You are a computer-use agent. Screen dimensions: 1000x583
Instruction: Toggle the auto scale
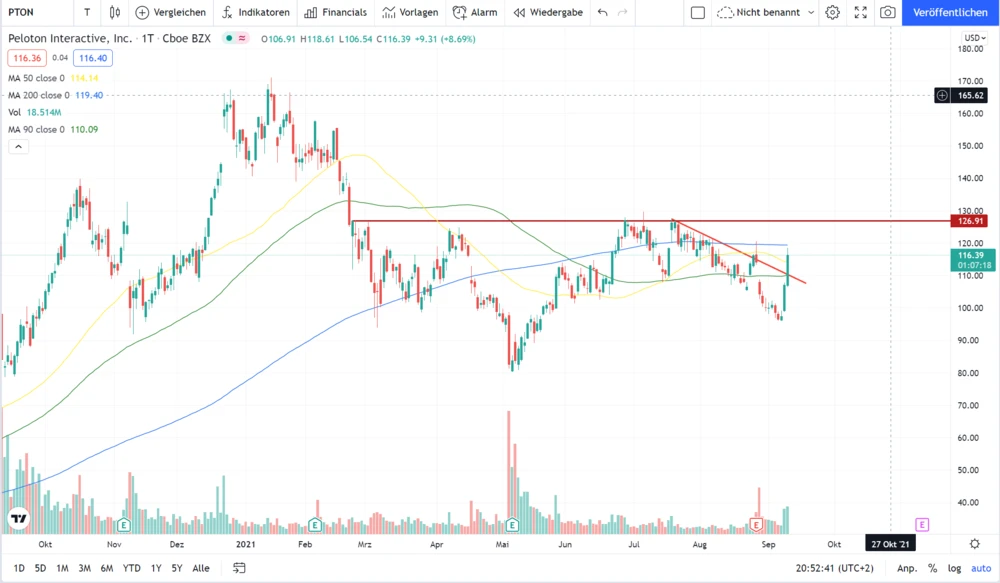pyautogui.click(x=981, y=568)
